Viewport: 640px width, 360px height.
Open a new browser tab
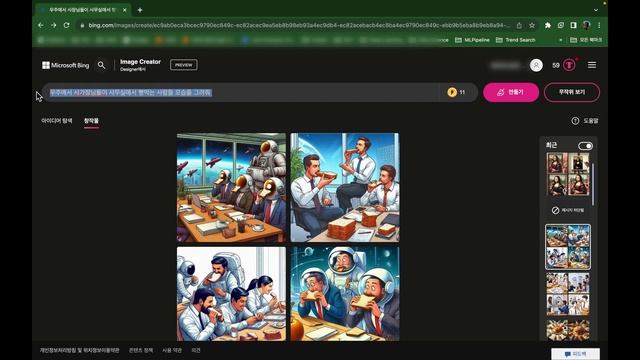[140, 10]
